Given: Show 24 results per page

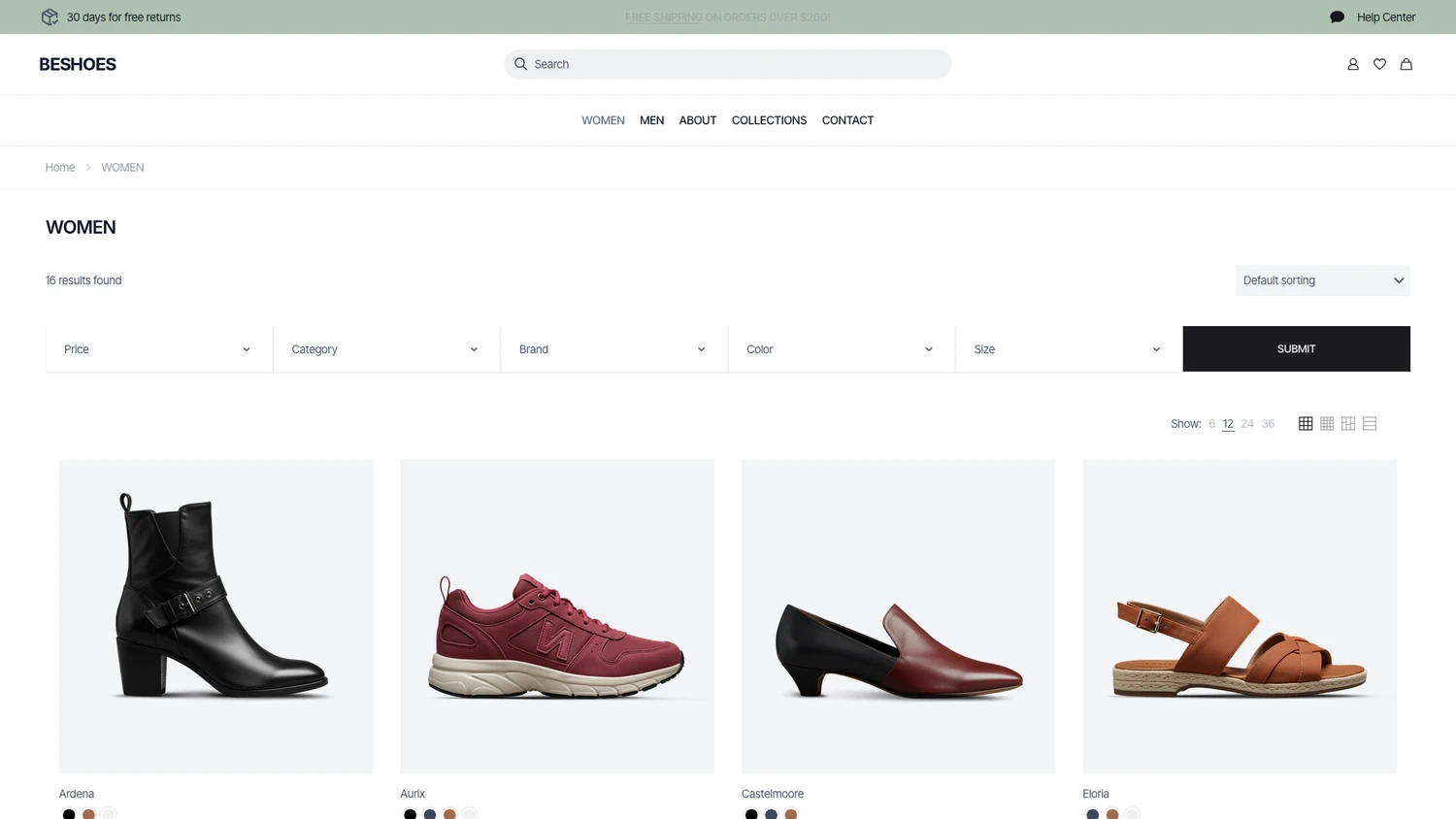Looking at the screenshot, I should (1247, 423).
